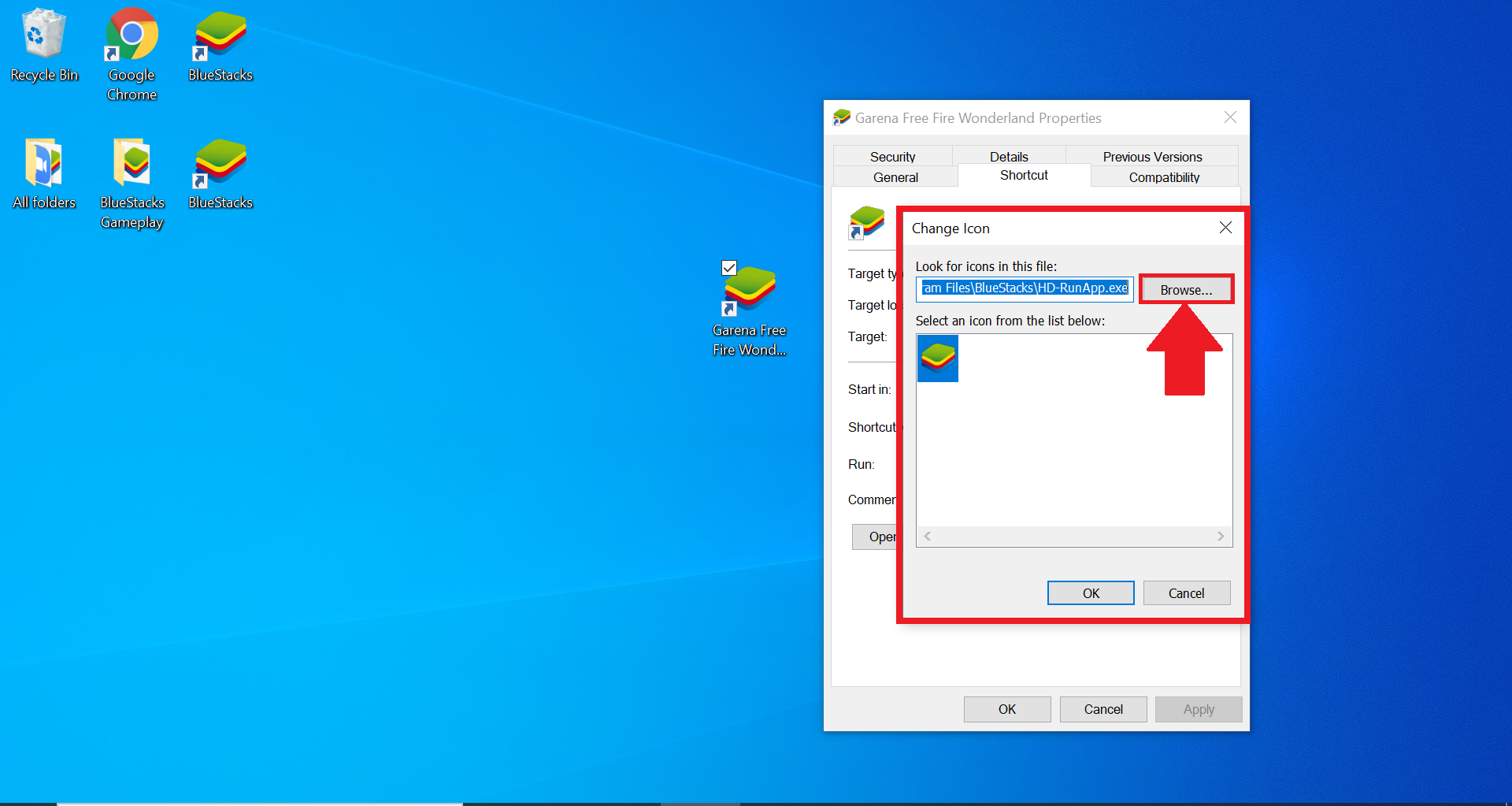
Task: Switch to the Compatibility tab
Action: pyautogui.click(x=1164, y=177)
